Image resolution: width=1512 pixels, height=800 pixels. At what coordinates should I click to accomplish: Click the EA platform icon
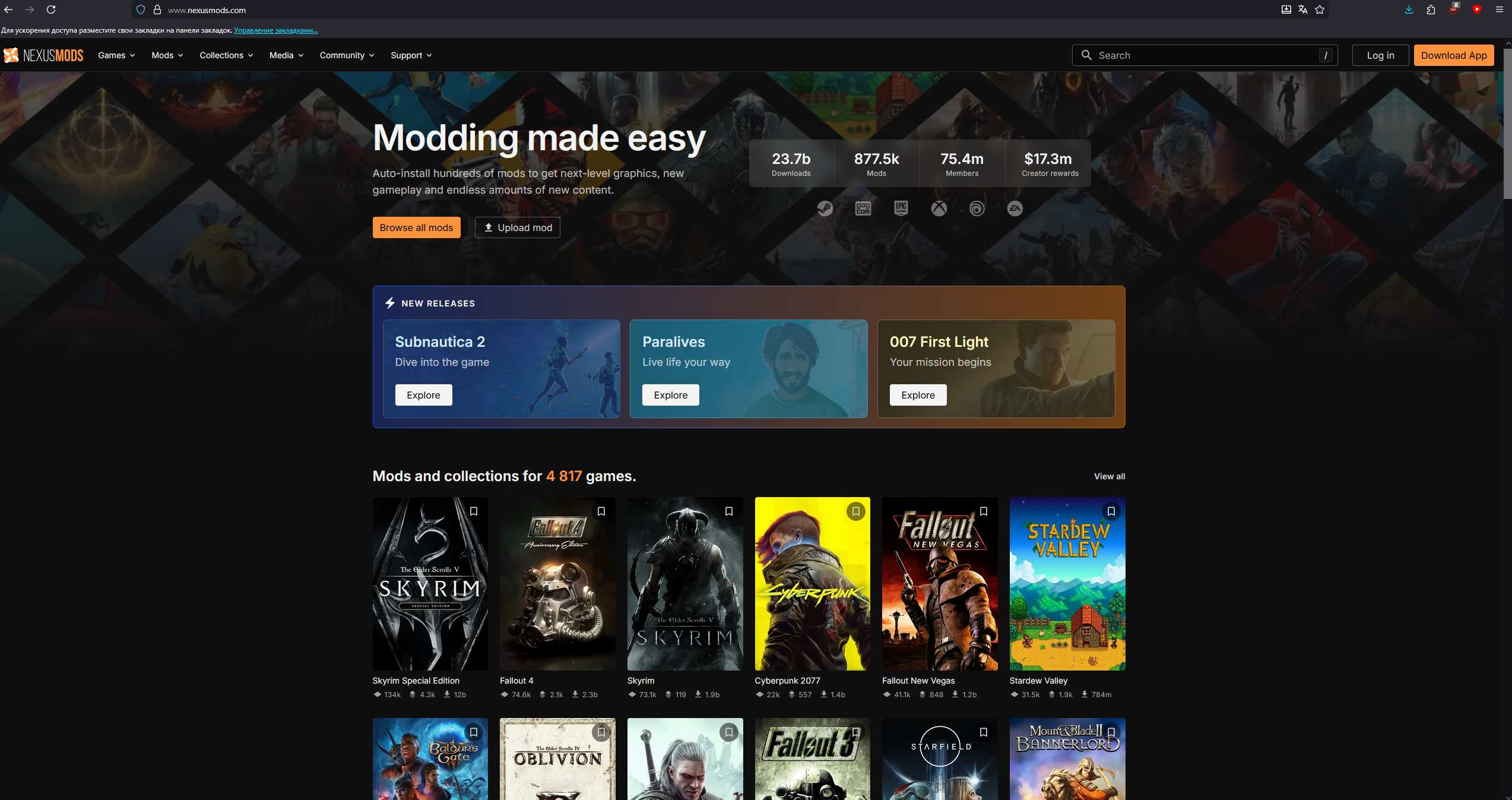coord(1015,208)
